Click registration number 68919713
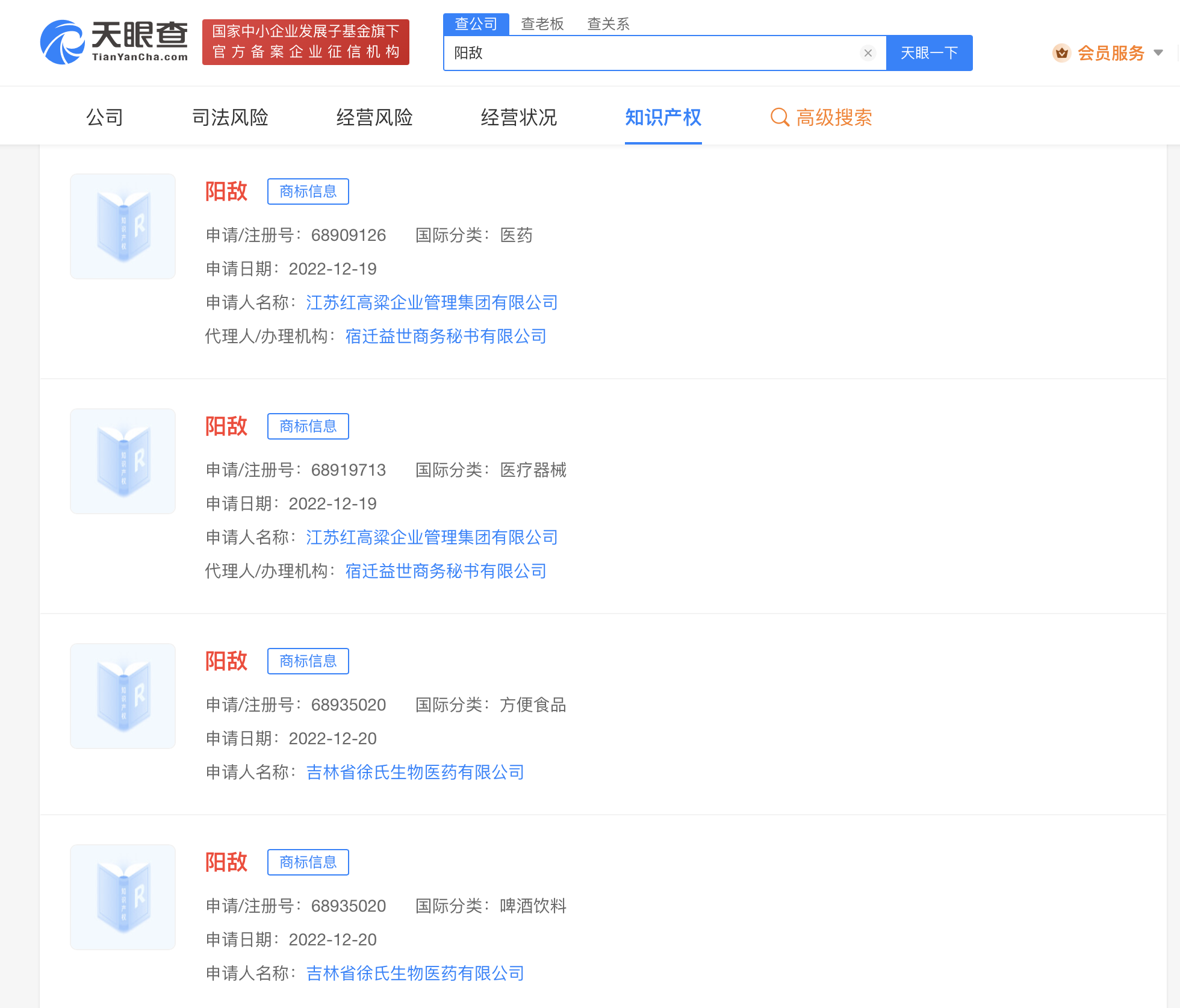The image size is (1180, 1008). point(349,470)
